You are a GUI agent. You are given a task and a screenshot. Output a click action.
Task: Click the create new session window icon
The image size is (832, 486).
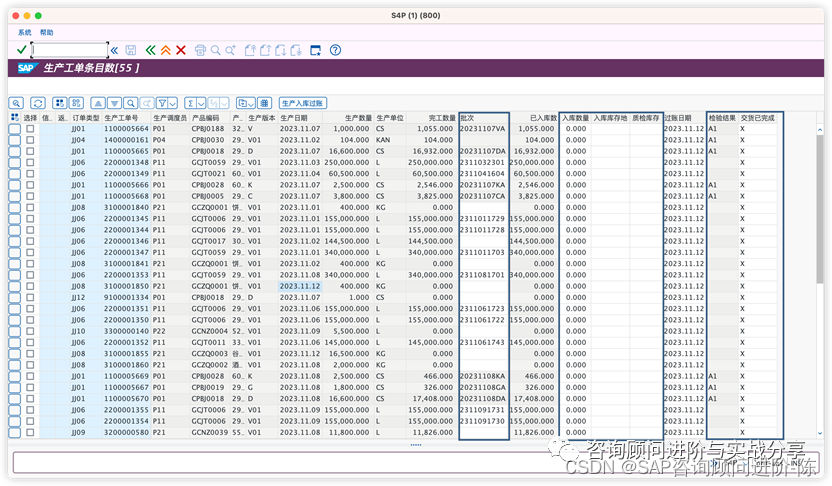pos(316,50)
